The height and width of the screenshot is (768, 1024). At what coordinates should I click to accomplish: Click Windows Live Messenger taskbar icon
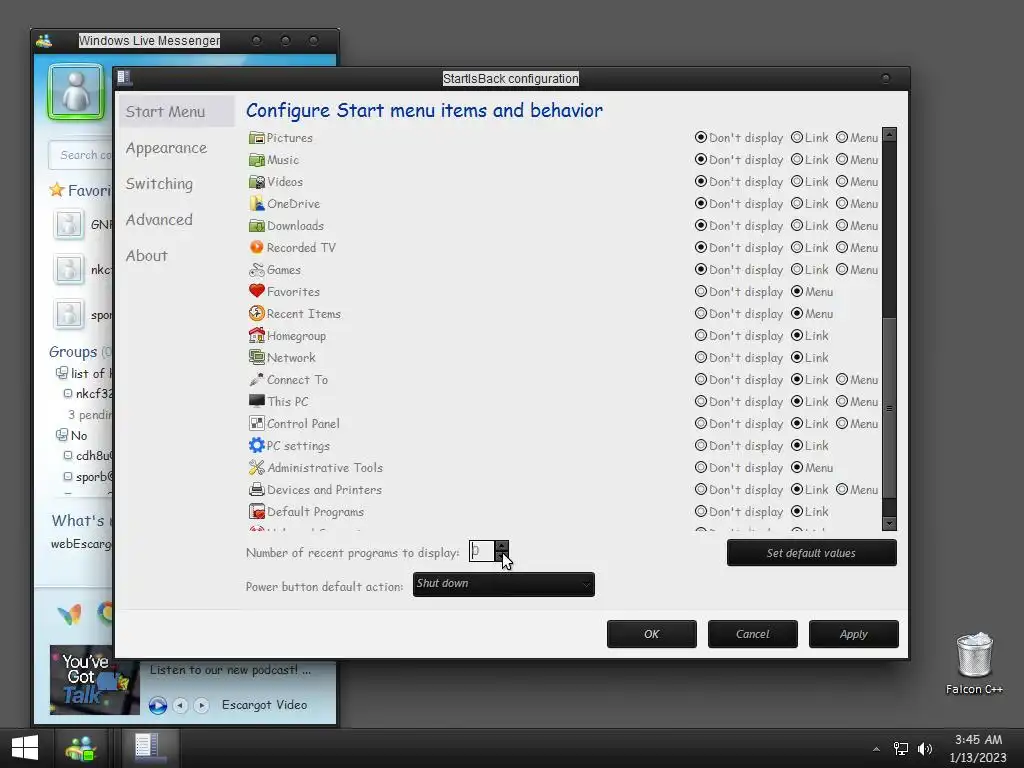[x=81, y=748]
